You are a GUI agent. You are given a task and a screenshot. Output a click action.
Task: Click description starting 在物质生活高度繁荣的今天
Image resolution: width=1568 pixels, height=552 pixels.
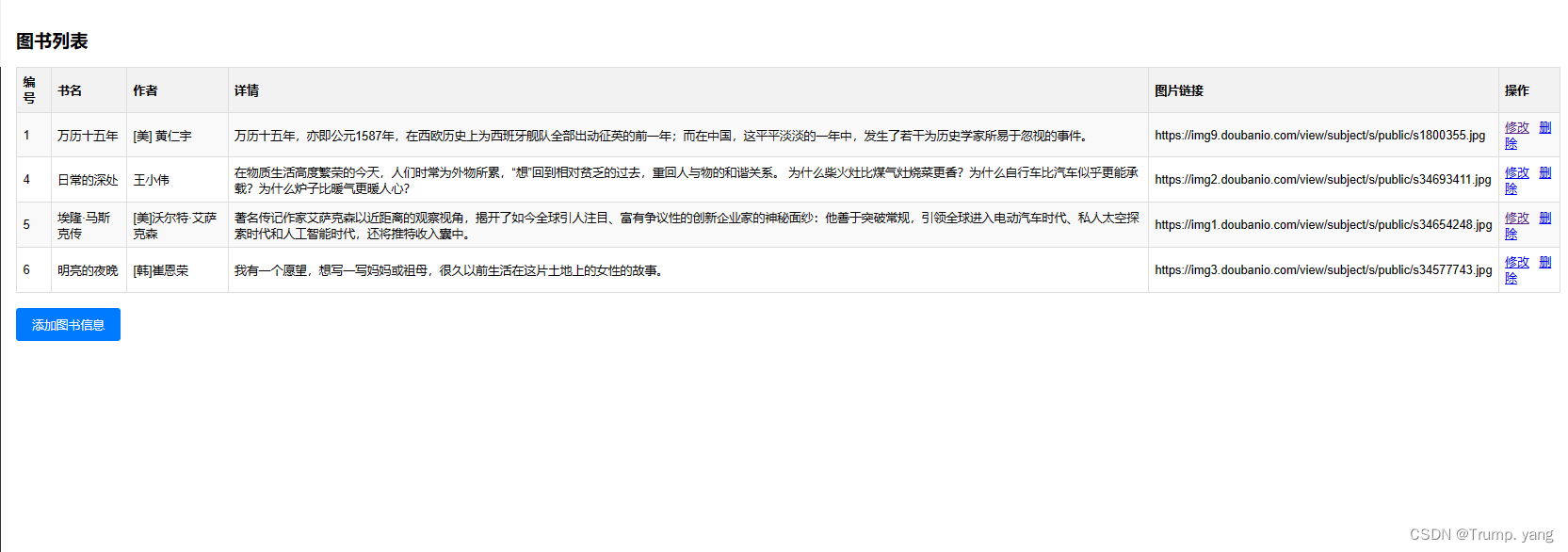pyautogui.click(x=687, y=180)
